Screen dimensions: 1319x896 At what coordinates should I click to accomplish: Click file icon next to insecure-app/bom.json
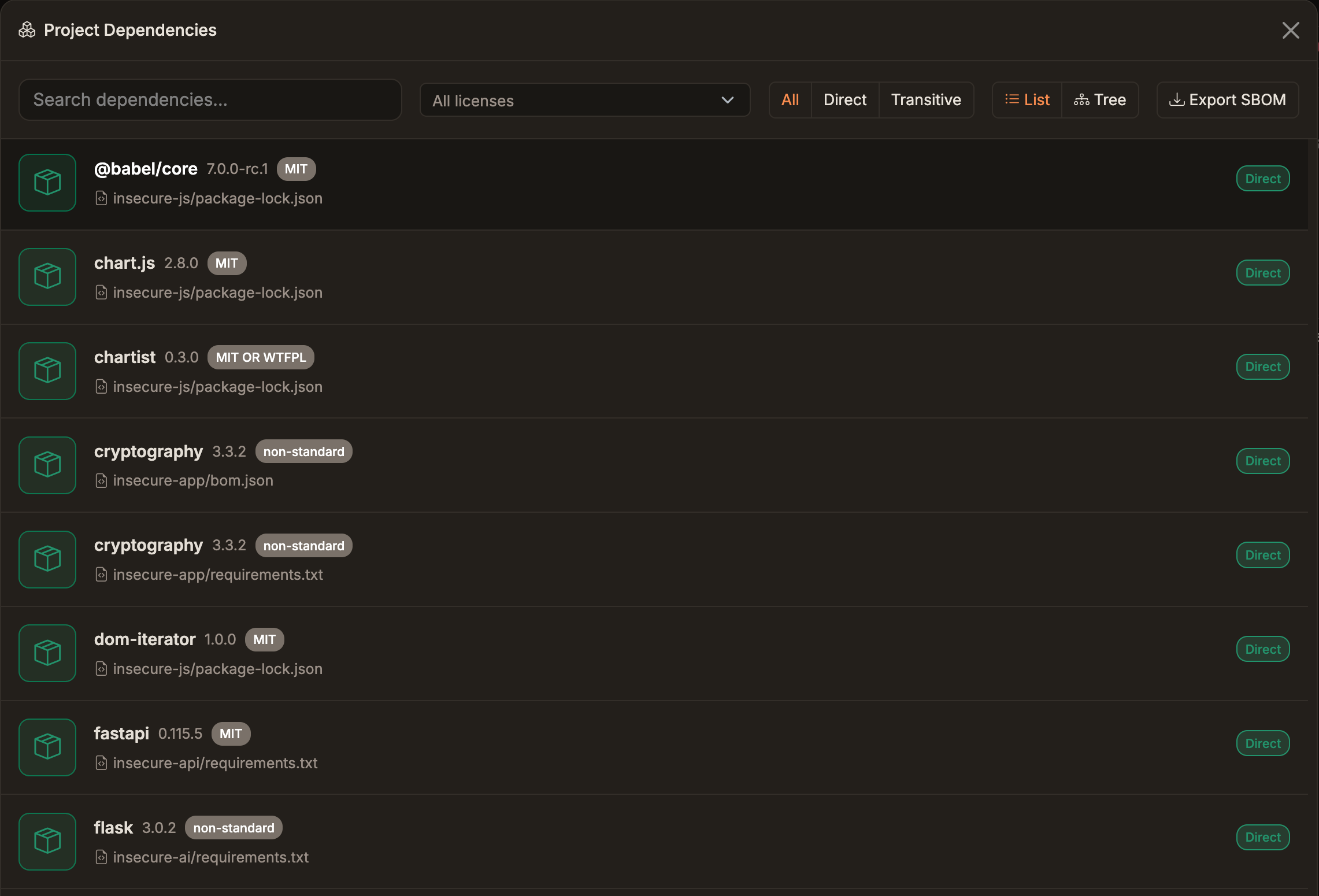[x=101, y=481]
